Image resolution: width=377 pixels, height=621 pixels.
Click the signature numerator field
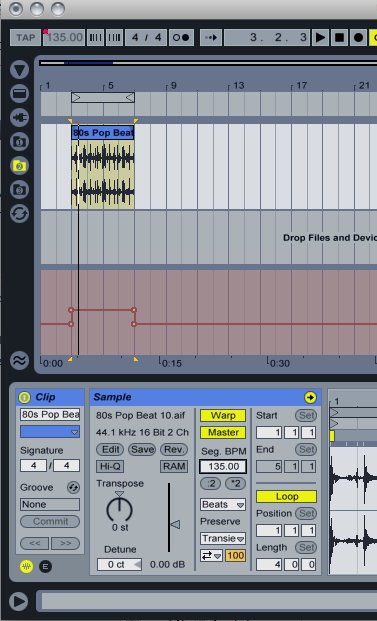coord(34,466)
